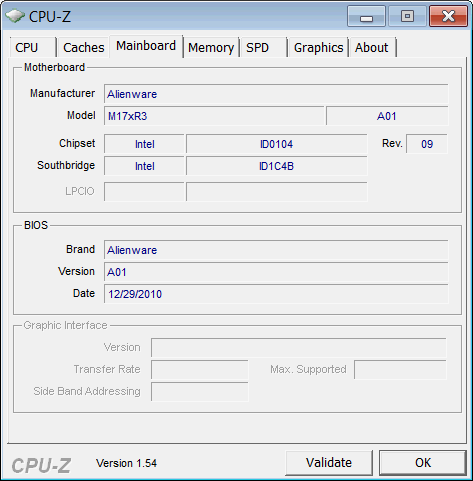The height and width of the screenshot is (481, 473).
Task: Click the BIOS Brand field Alienware
Action: pos(276,250)
